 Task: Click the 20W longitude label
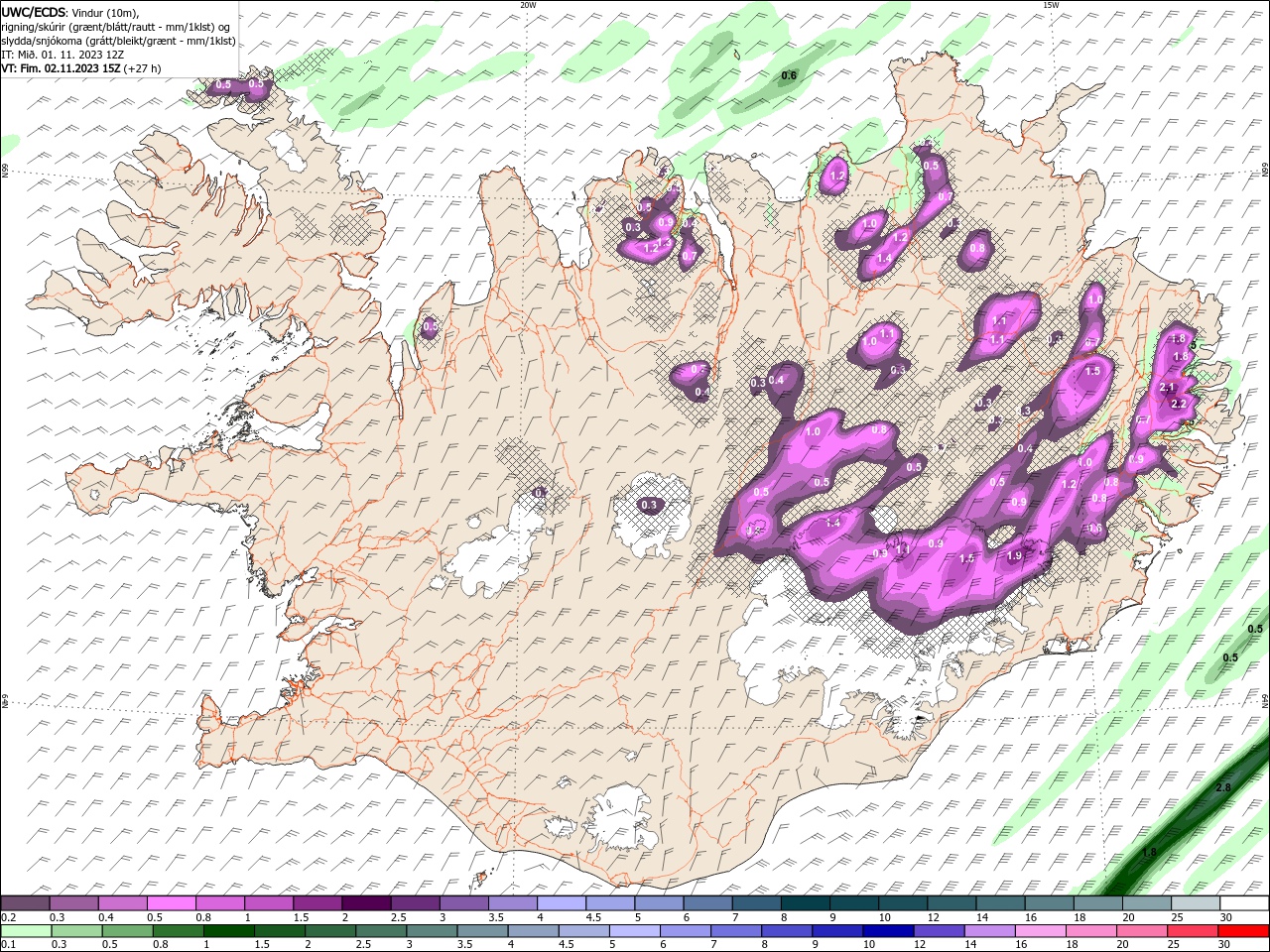528,4
